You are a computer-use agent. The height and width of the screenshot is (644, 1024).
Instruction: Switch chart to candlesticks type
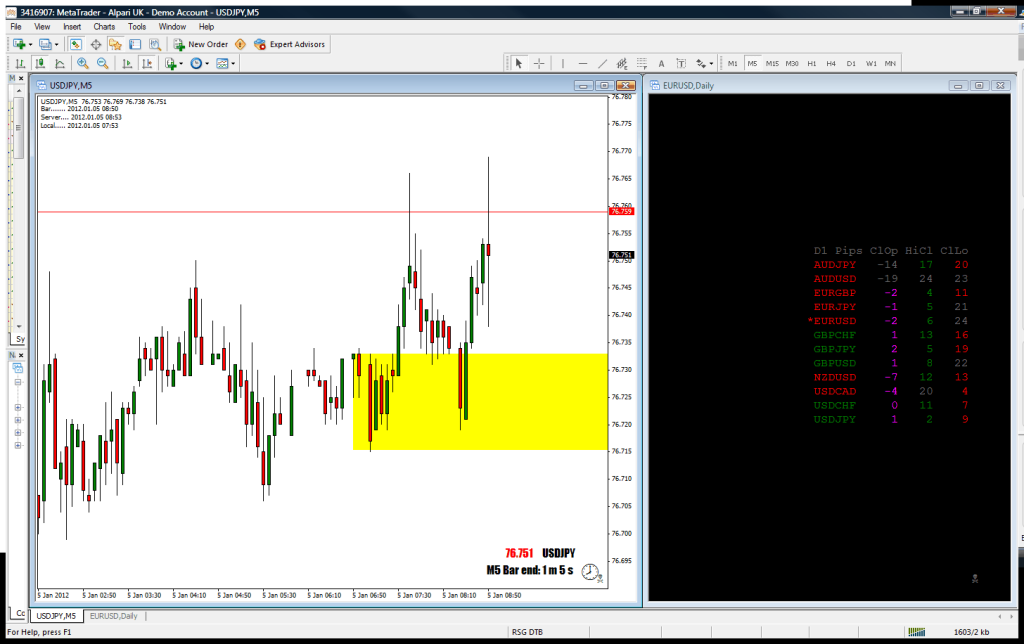[x=40, y=63]
